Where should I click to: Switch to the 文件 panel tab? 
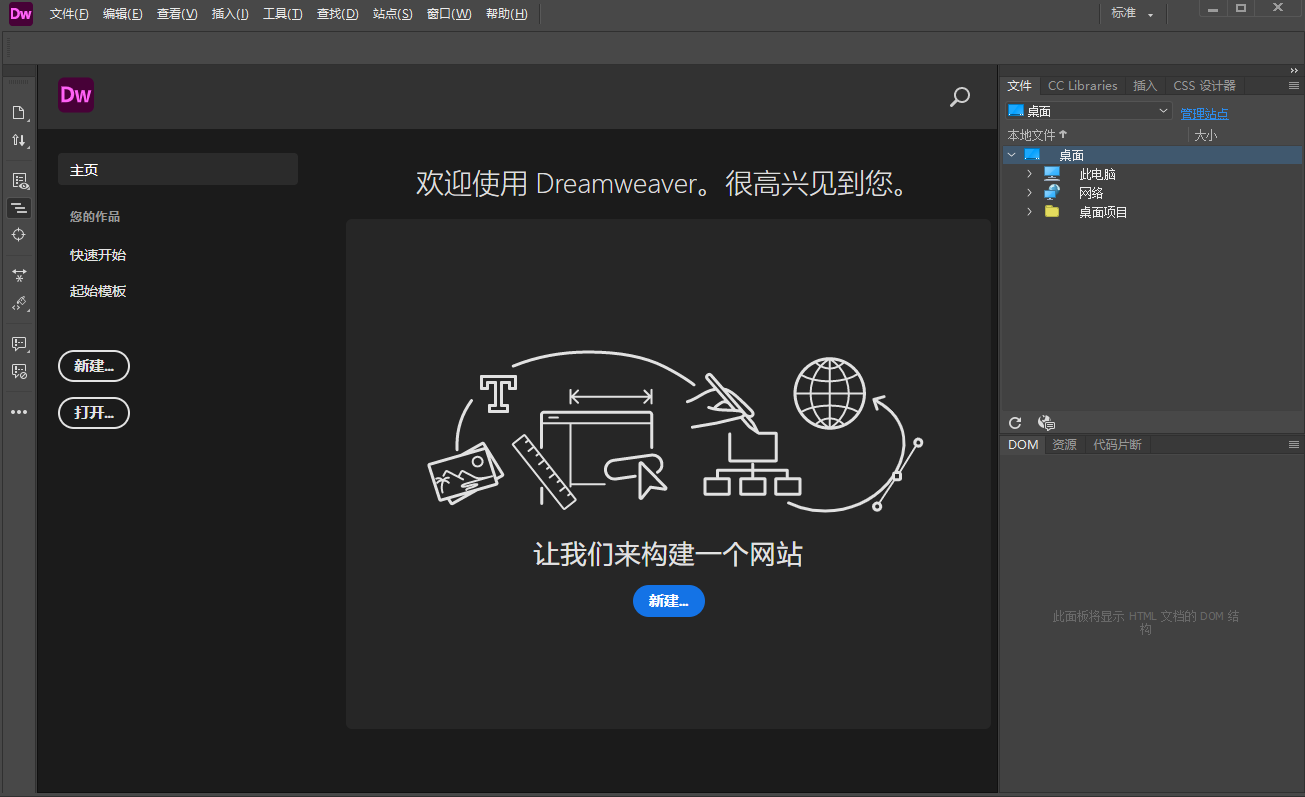pos(1020,86)
